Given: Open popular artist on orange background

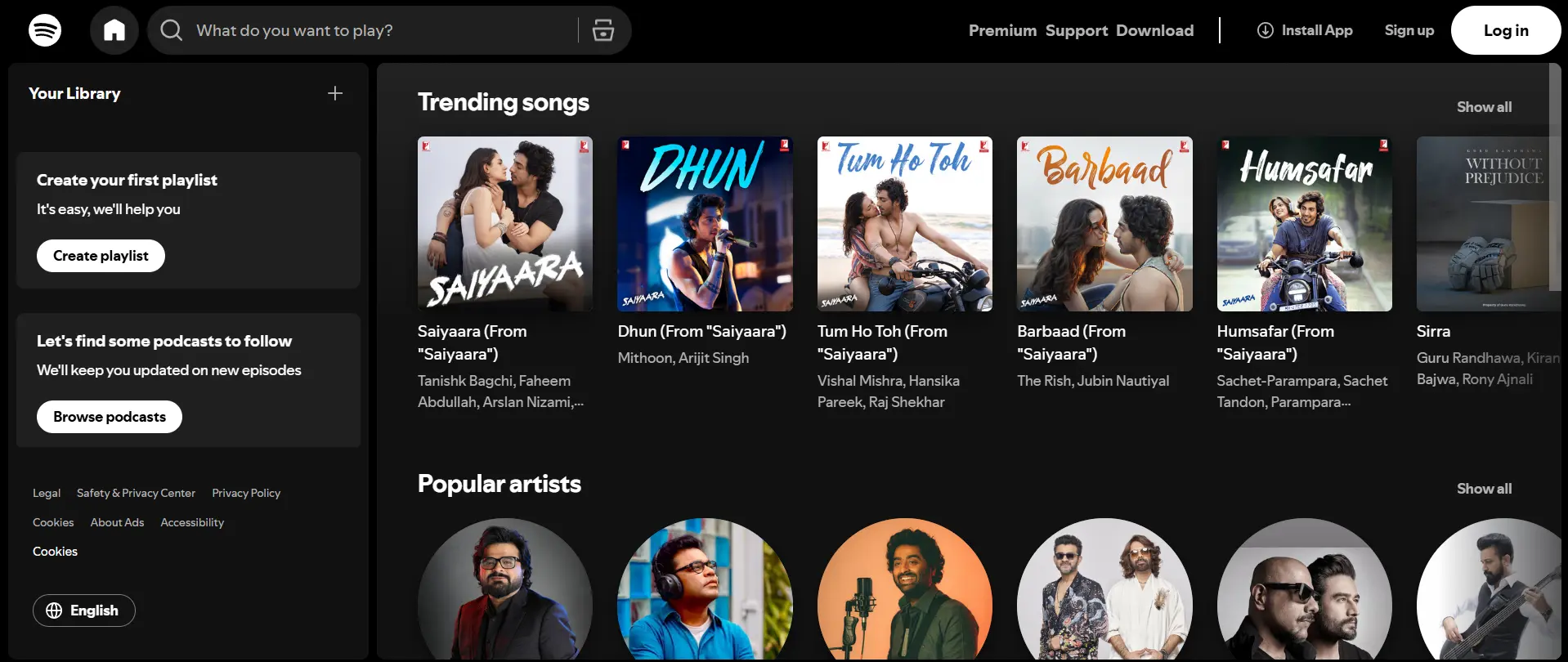Looking at the screenshot, I should [x=905, y=588].
